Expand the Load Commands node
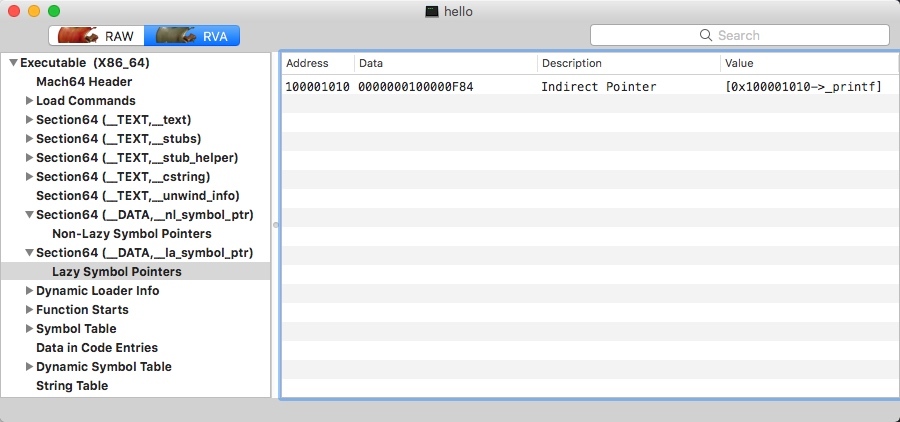Screen dimensions: 900x422 pyautogui.click(x=29, y=101)
